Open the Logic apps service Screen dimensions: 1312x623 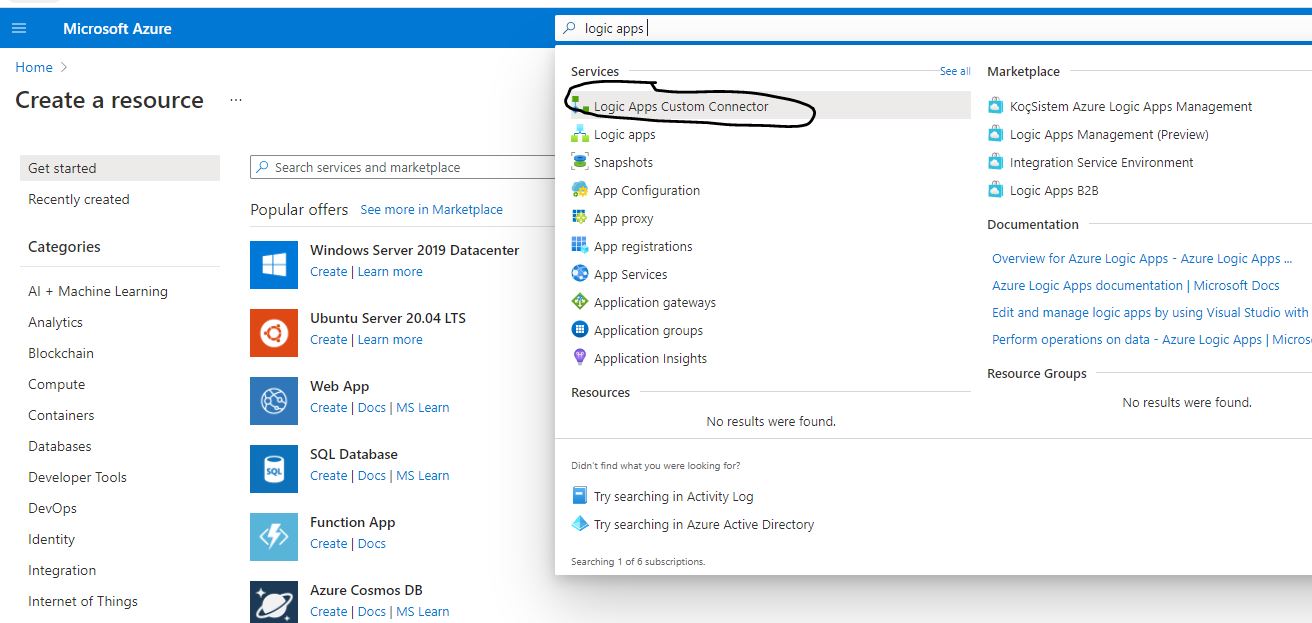click(x=622, y=133)
